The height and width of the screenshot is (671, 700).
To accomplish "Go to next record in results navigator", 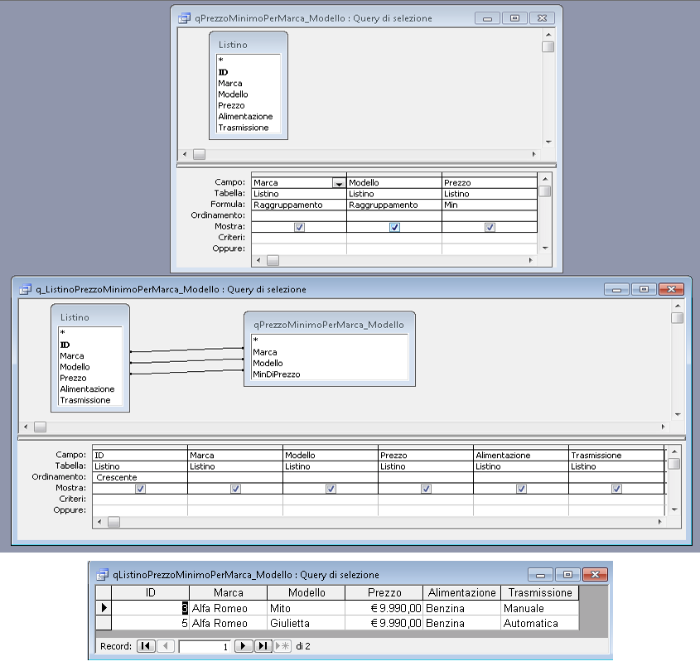I will coord(243,646).
